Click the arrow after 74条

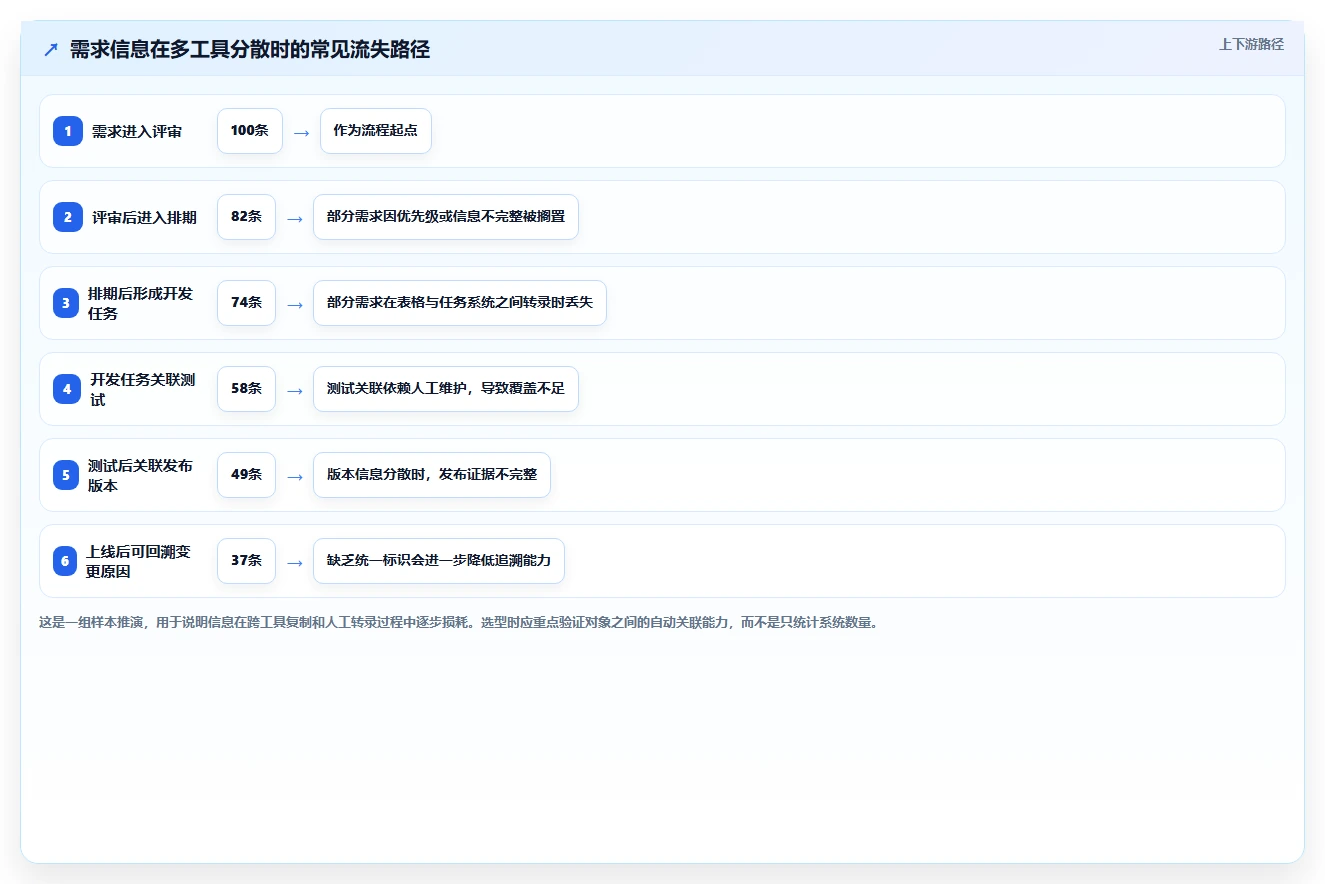pyautogui.click(x=294, y=304)
